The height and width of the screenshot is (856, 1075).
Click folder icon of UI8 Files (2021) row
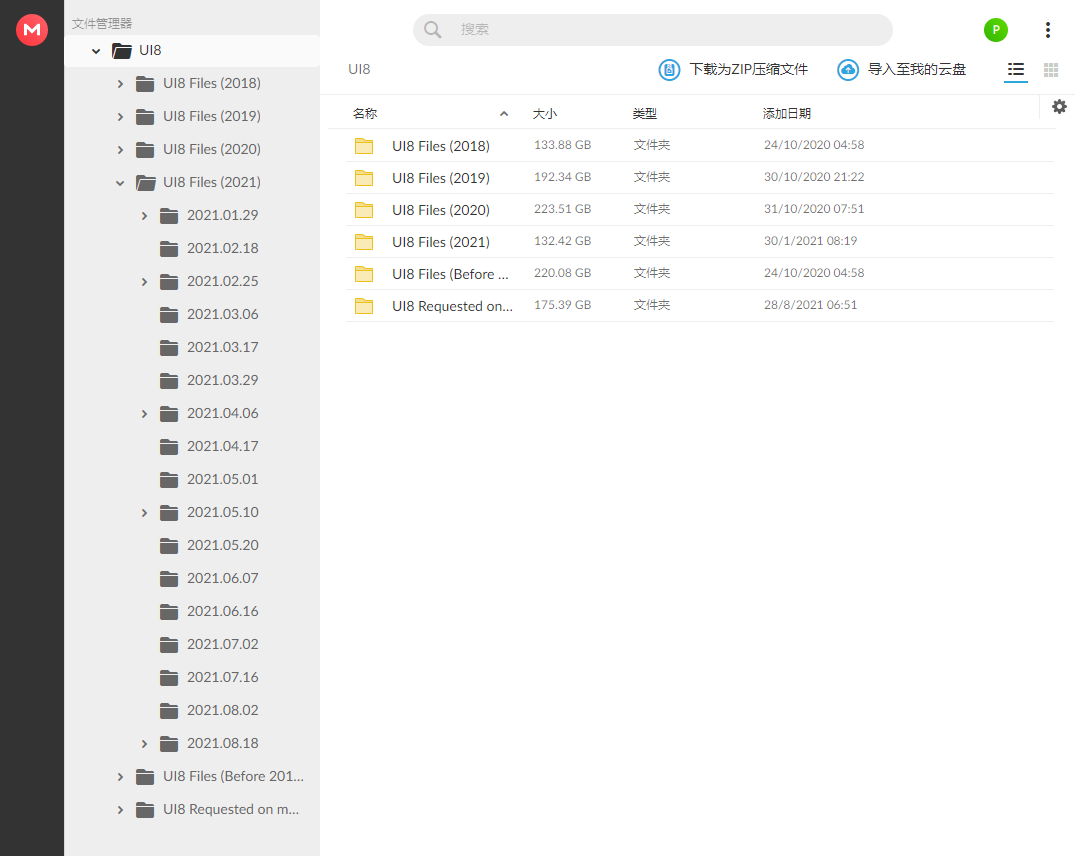(x=363, y=241)
